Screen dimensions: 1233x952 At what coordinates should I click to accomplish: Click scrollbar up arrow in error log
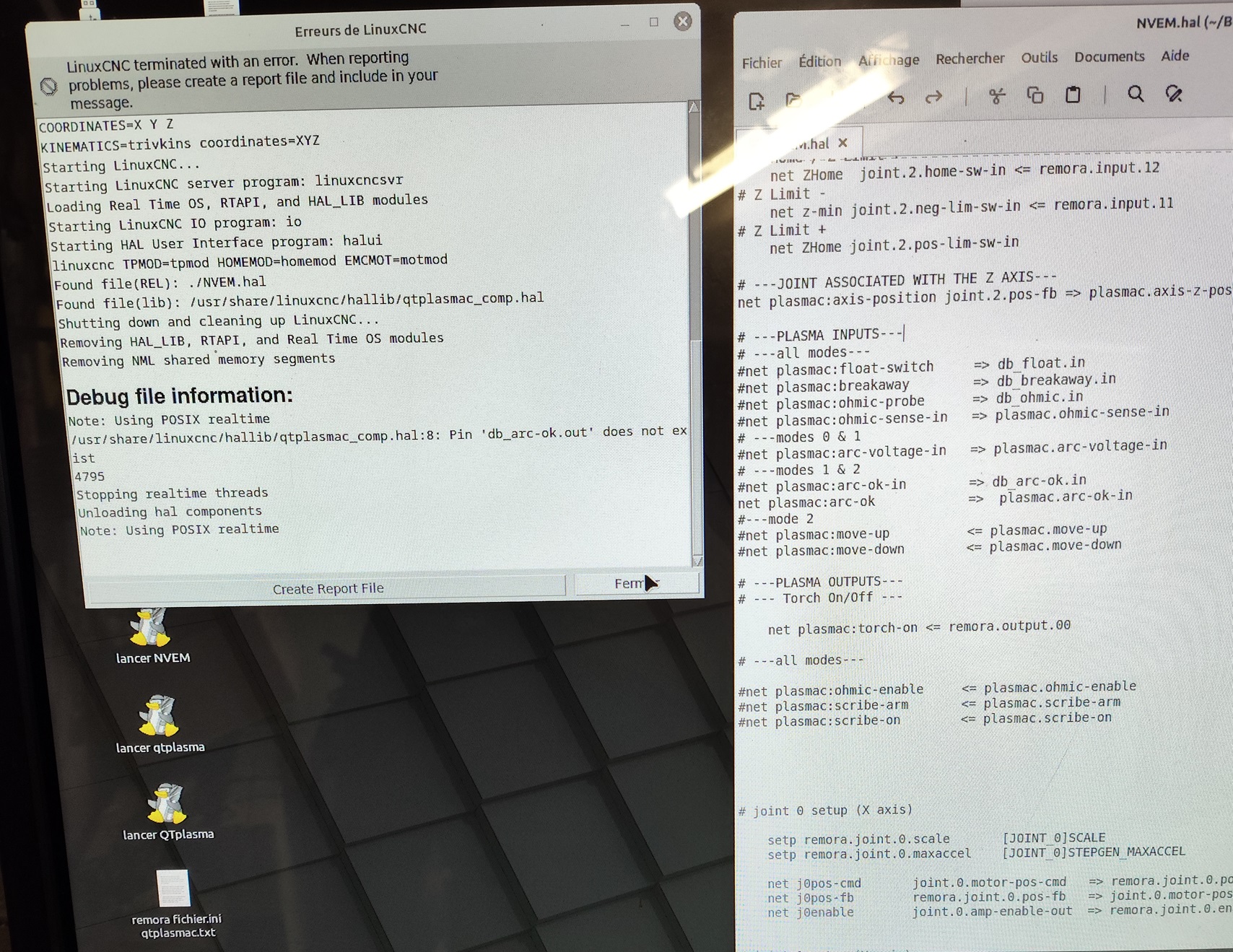click(x=693, y=107)
